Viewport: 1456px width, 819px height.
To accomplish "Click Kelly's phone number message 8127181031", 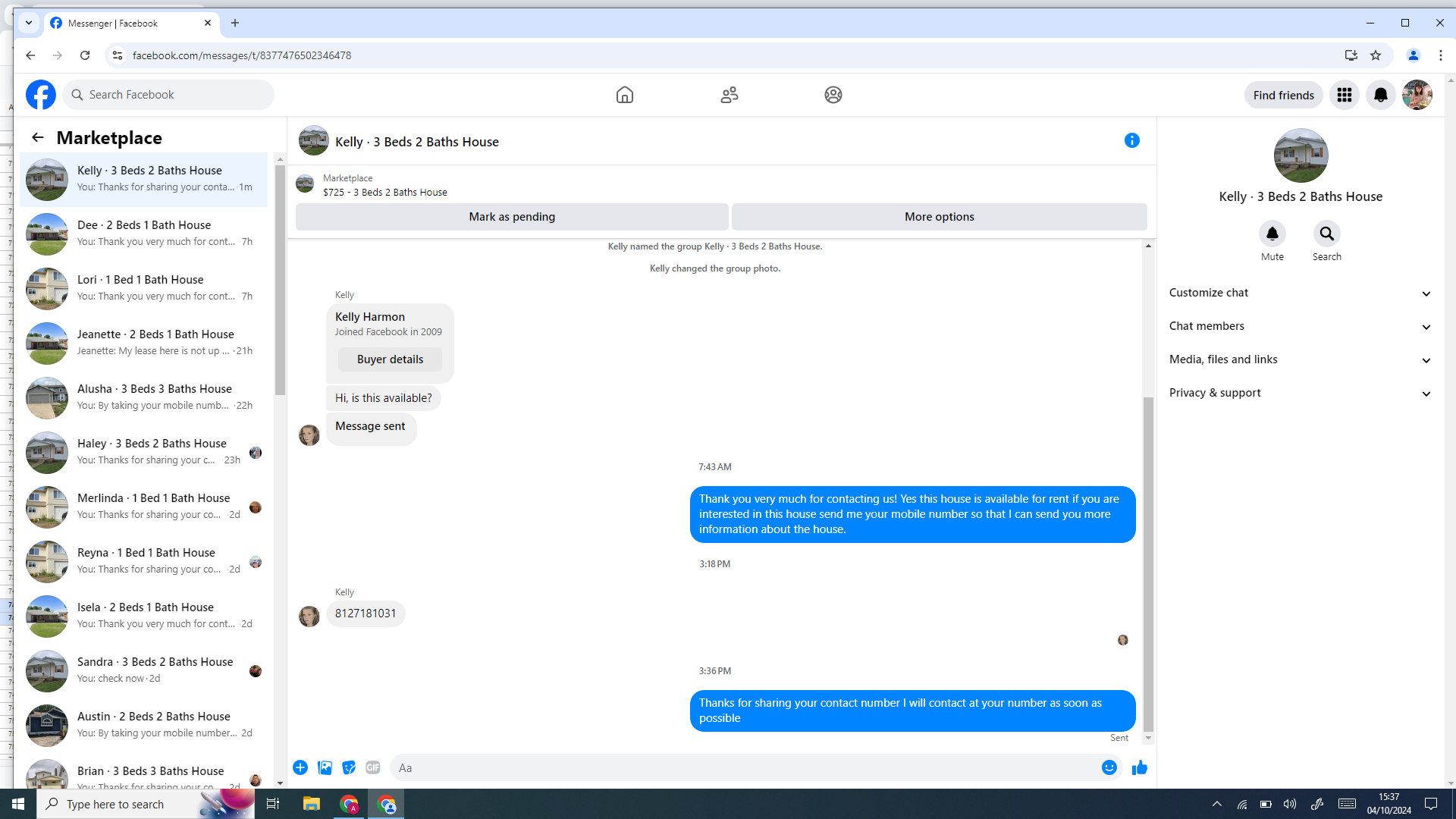I will pyautogui.click(x=366, y=613).
